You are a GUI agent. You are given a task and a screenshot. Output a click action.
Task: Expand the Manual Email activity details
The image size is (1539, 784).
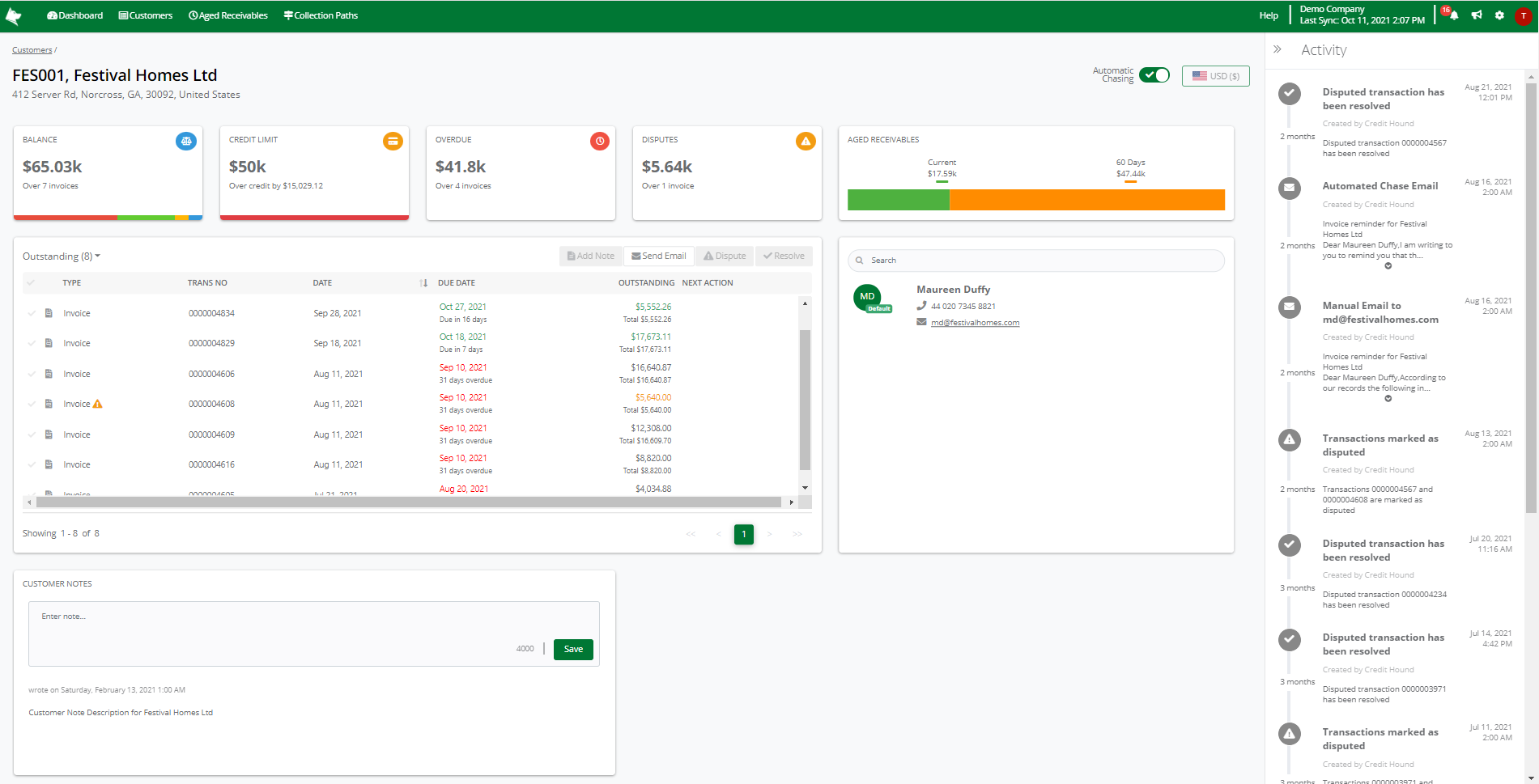click(x=1388, y=399)
